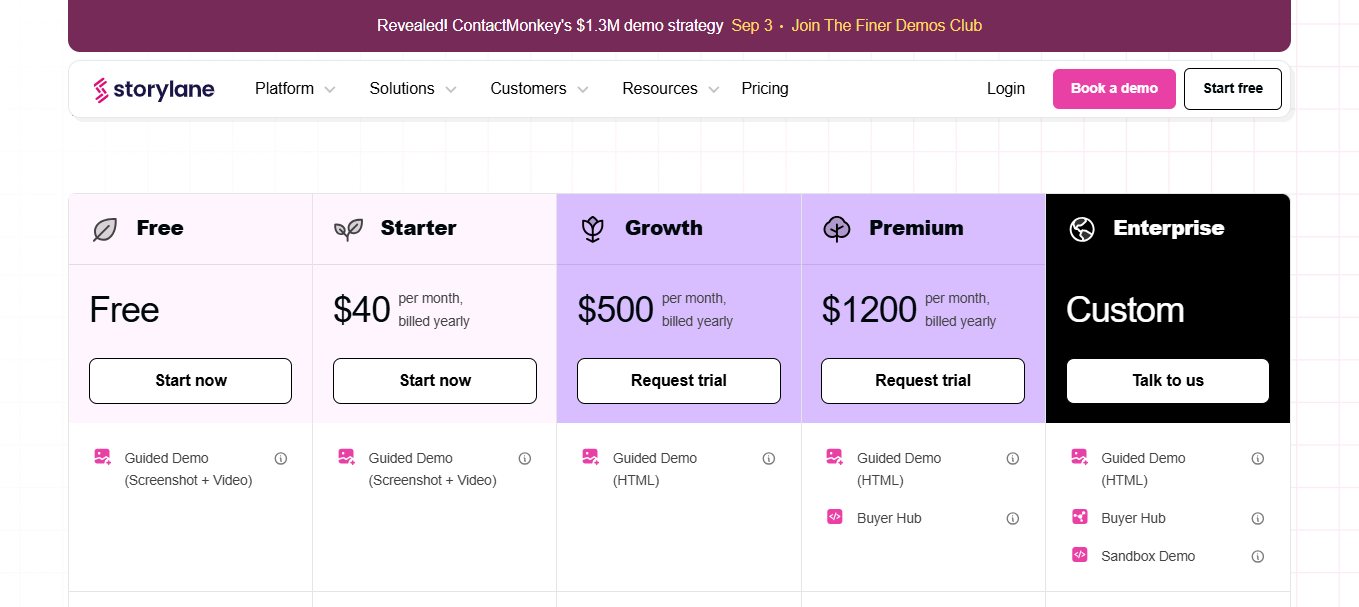Viewport: 1359px width, 607px height.
Task: Click the Growth plan flower icon
Action: click(x=593, y=229)
